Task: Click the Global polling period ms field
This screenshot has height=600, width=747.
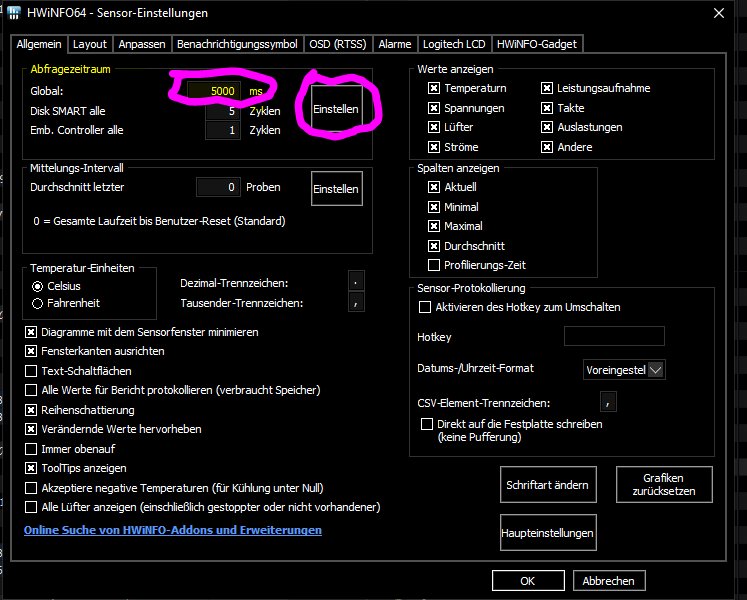Action: pyautogui.click(x=213, y=91)
